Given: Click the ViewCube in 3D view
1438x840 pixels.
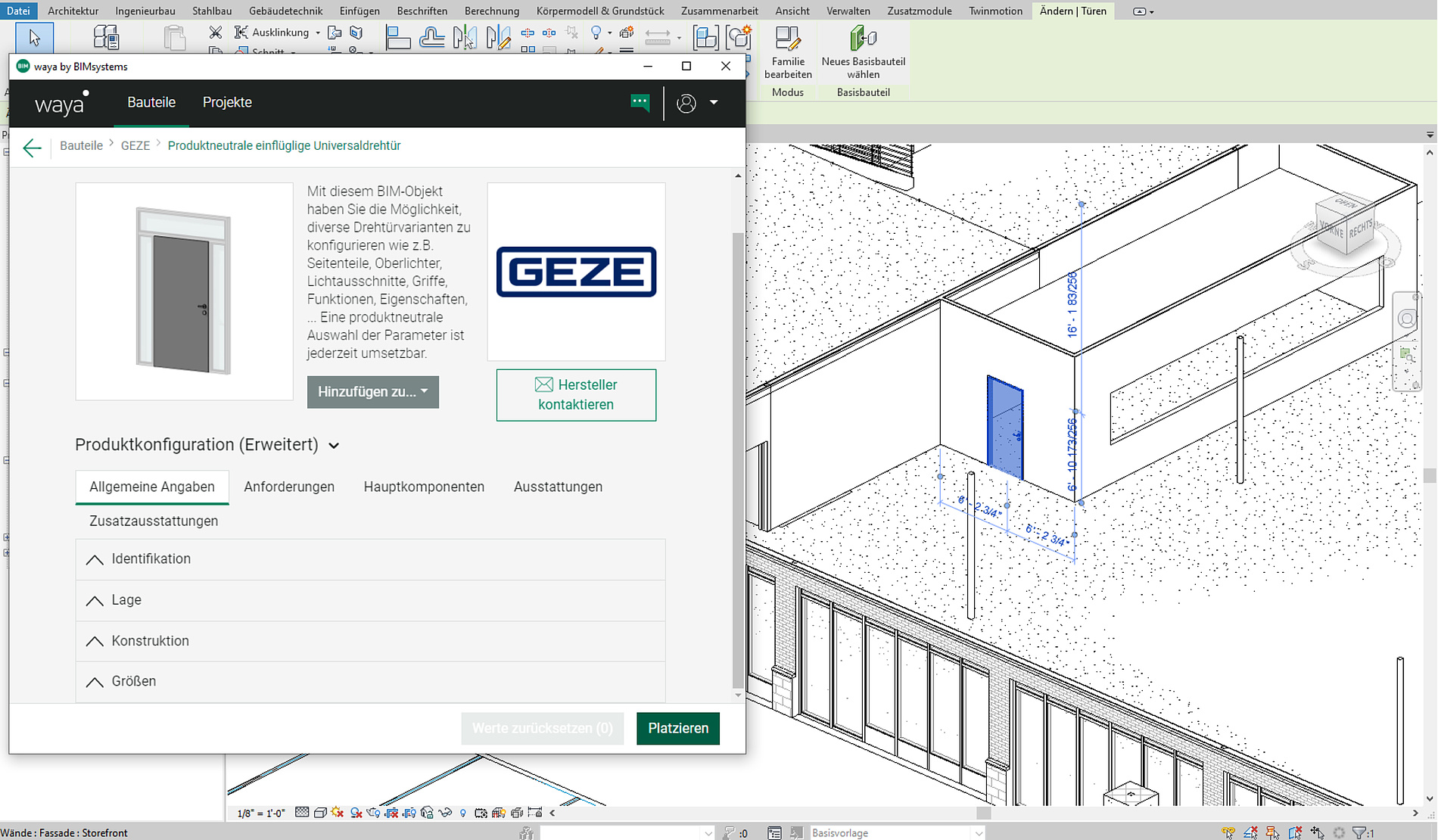Looking at the screenshot, I should point(1346,225).
